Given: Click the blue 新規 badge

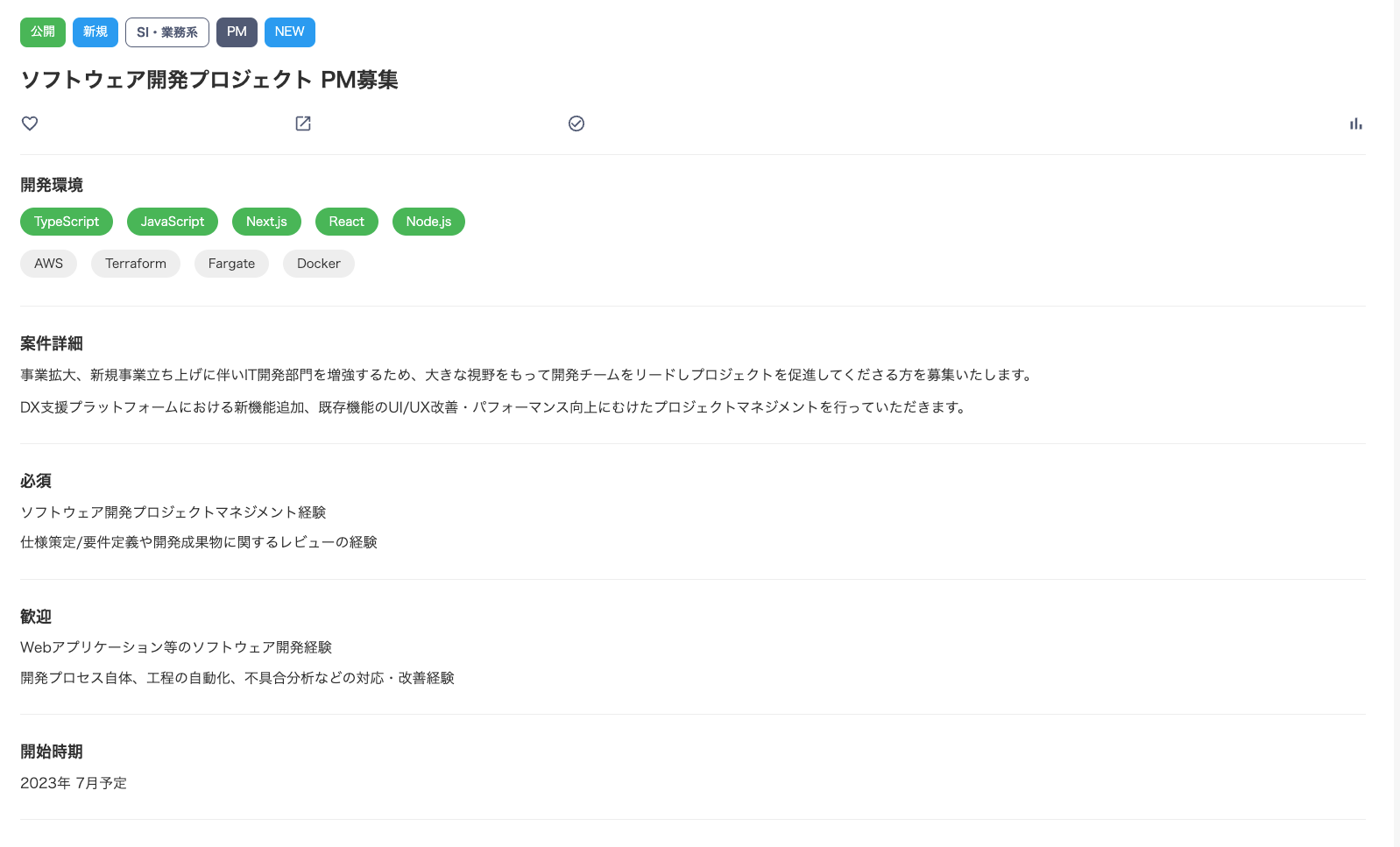Looking at the screenshot, I should tap(95, 32).
